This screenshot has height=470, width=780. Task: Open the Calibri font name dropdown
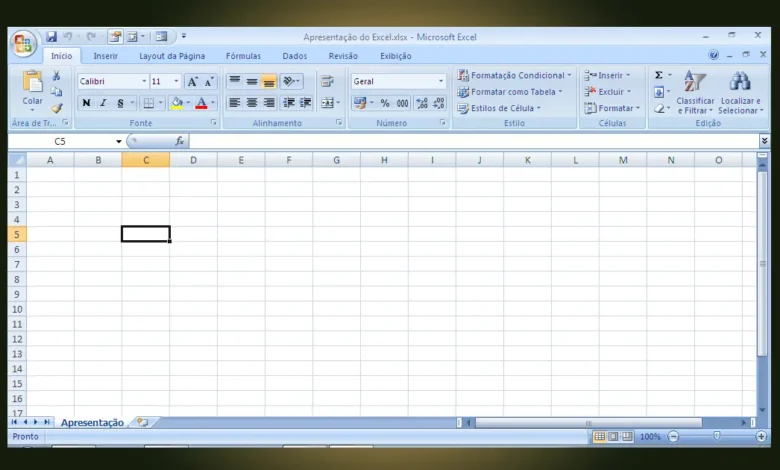[x=144, y=81]
